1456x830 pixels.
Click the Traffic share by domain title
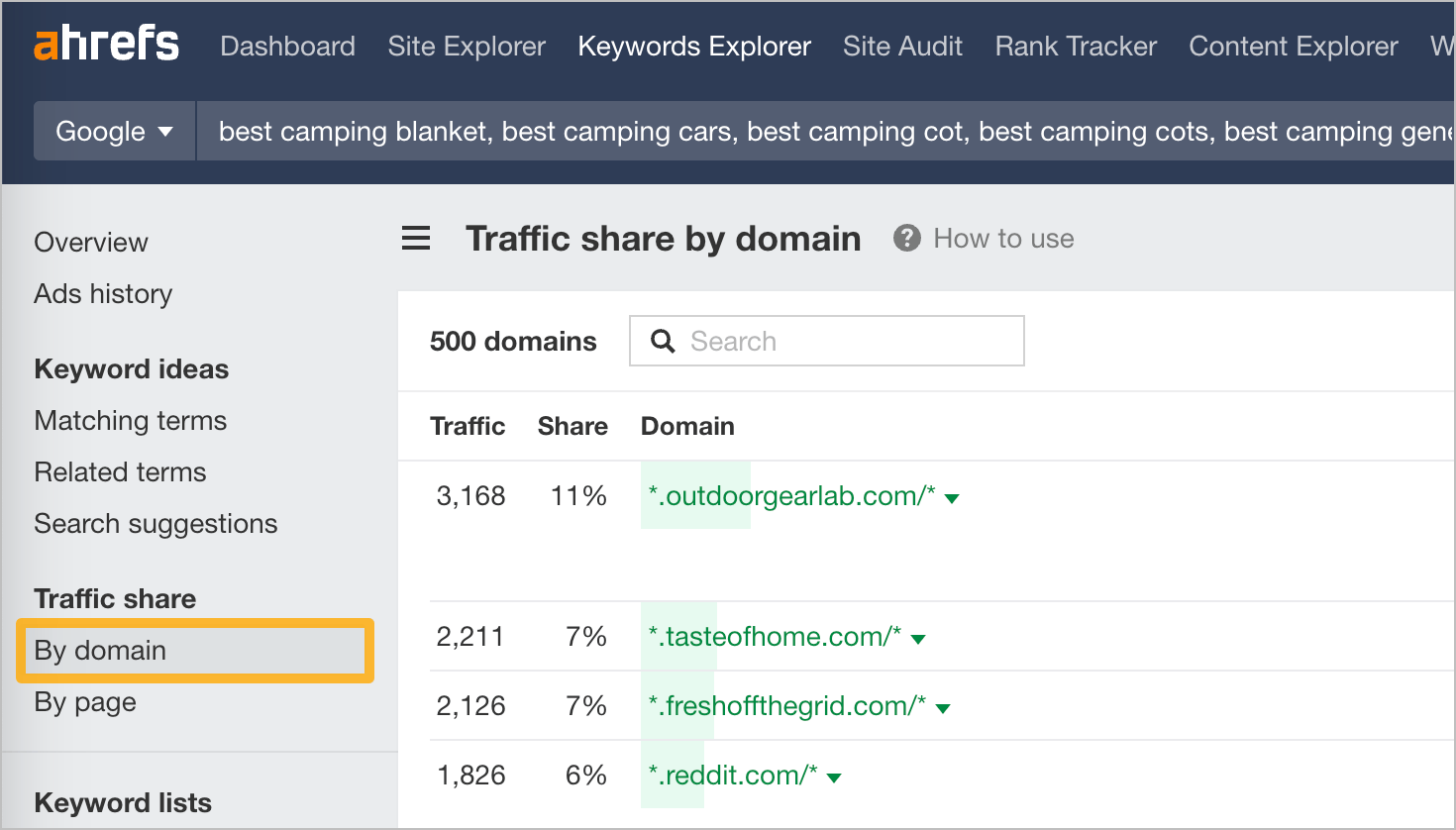(664, 239)
